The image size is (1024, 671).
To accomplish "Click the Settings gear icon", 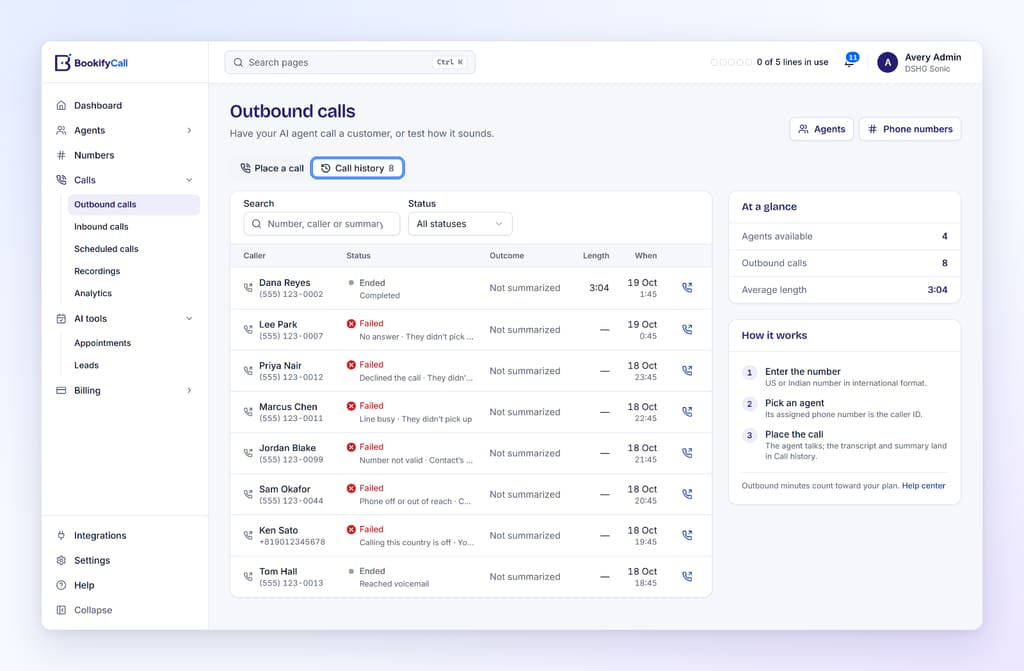I will pyautogui.click(x=61, y=560).
